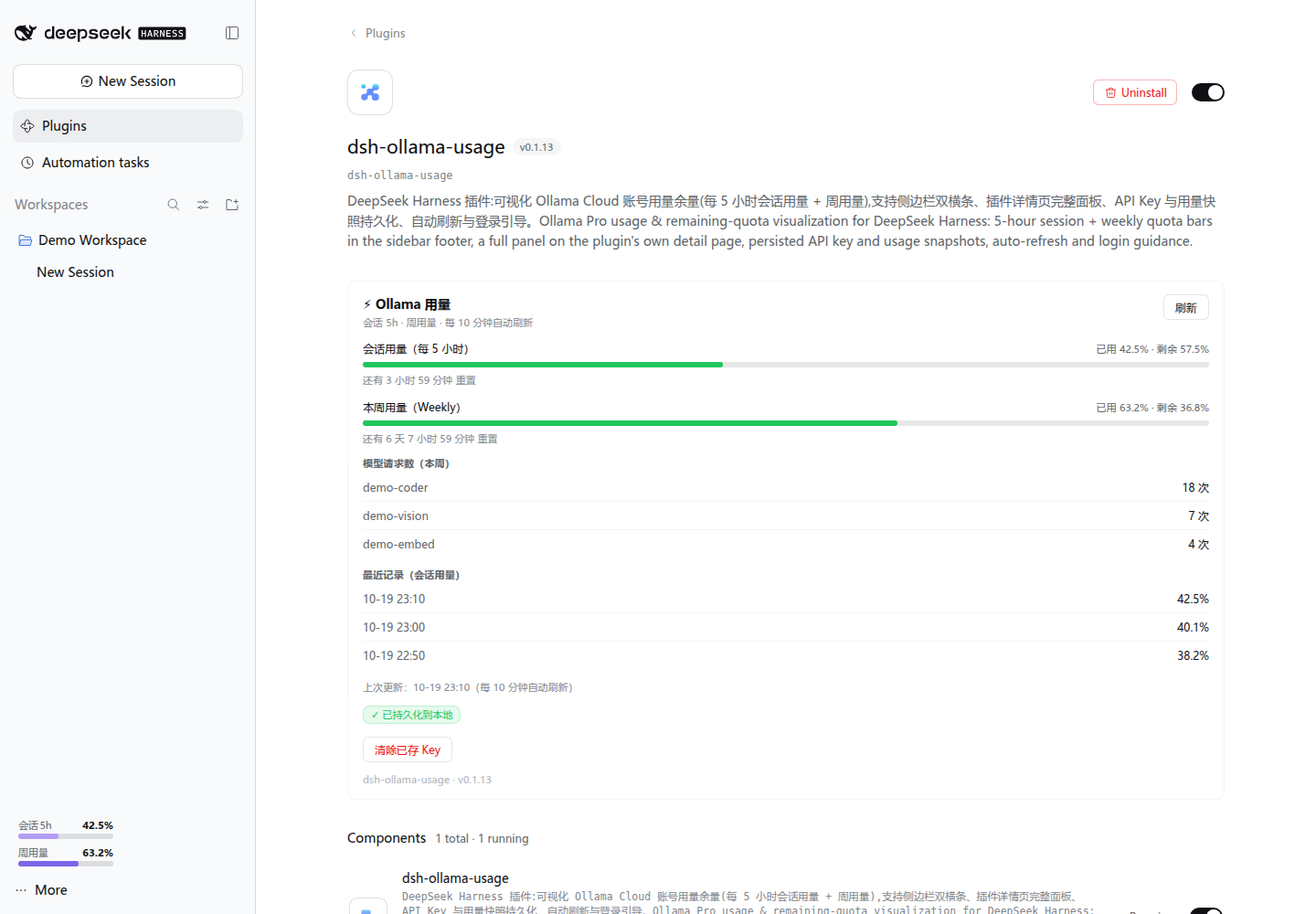Click sidebar 会话 5h usage bar
This screenshot has width=1316, height=914.
66,836
